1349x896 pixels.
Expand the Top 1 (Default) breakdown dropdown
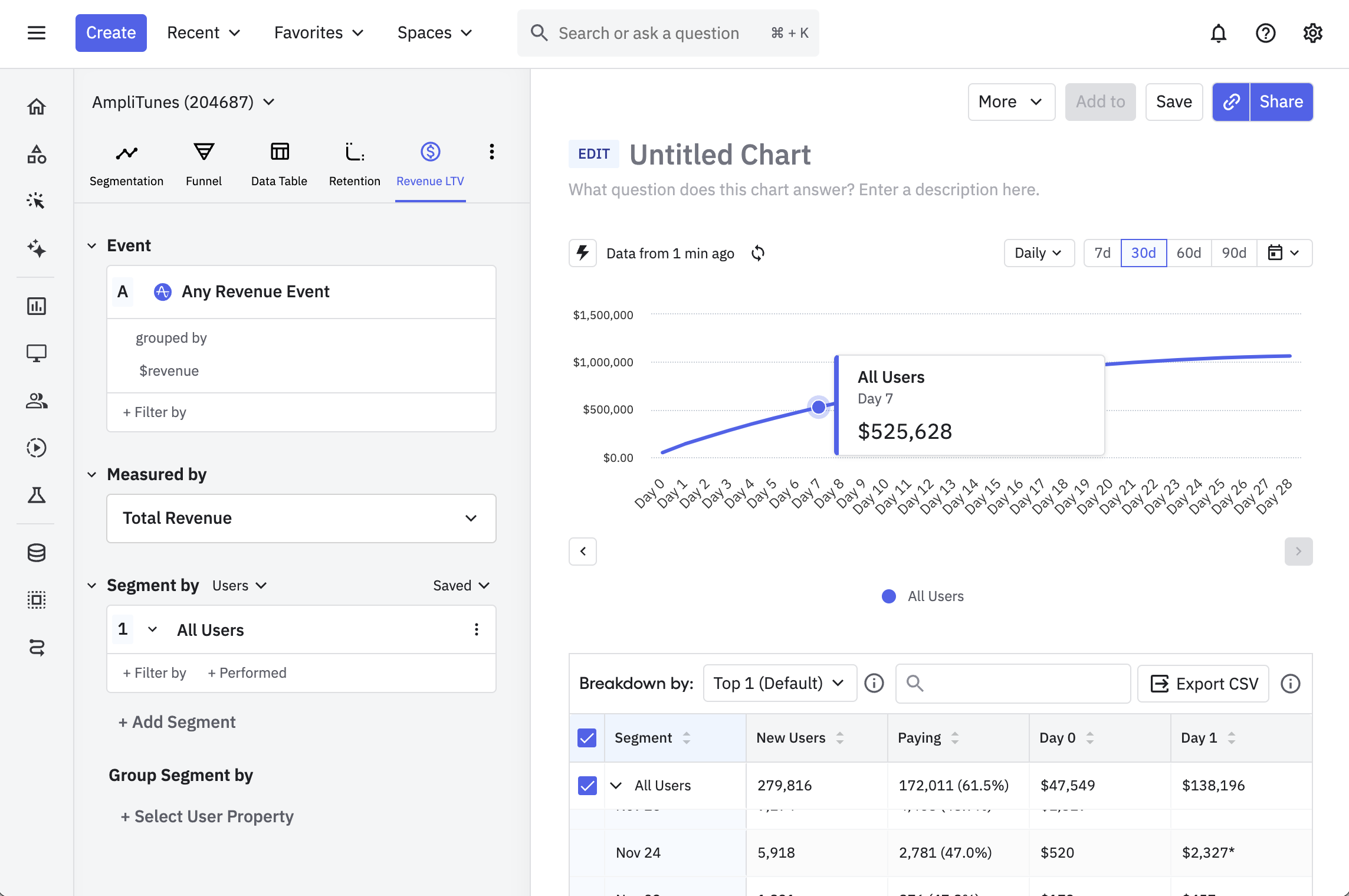779,683
